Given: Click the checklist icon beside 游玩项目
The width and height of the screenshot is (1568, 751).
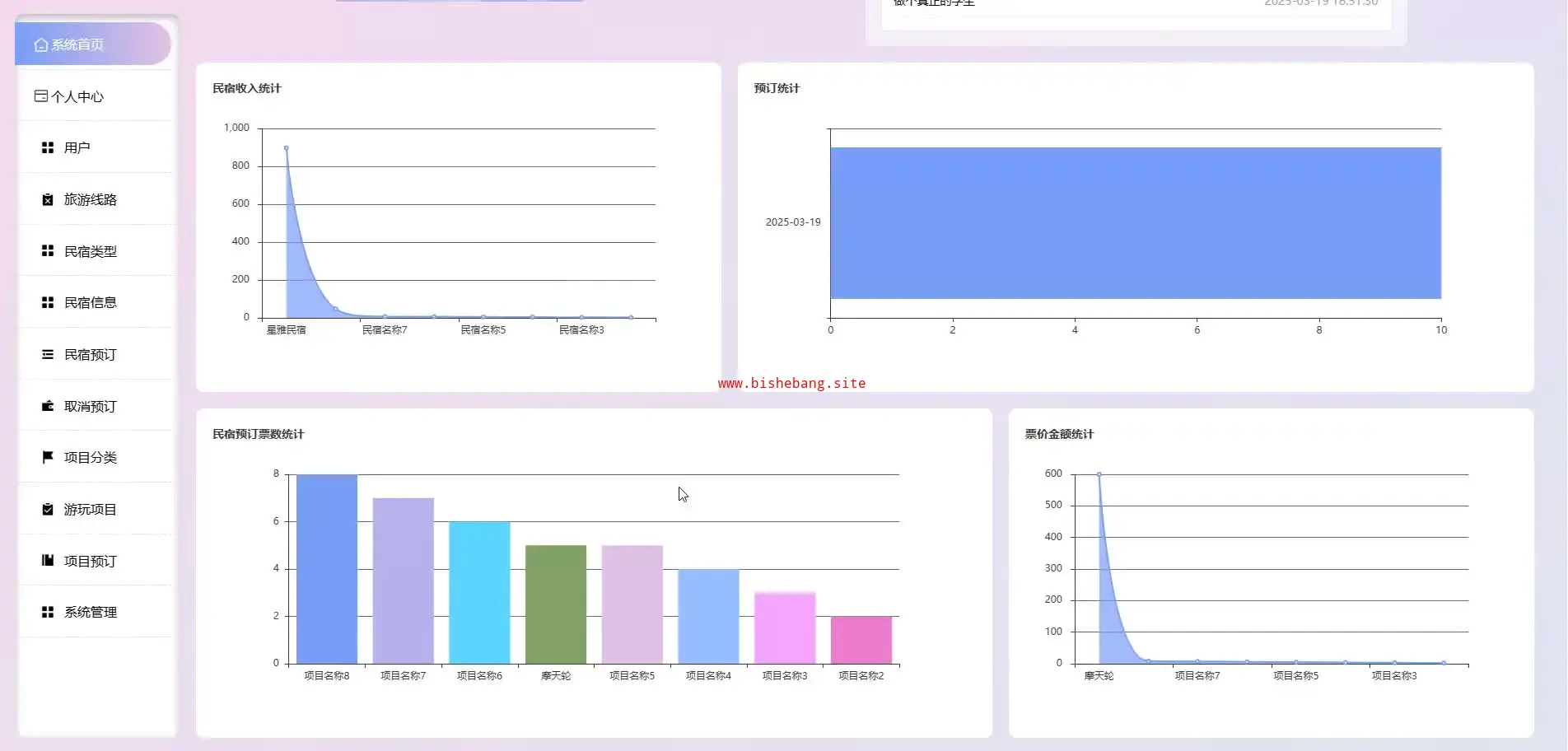Looking at the screenshot, I should coord(48,509).
